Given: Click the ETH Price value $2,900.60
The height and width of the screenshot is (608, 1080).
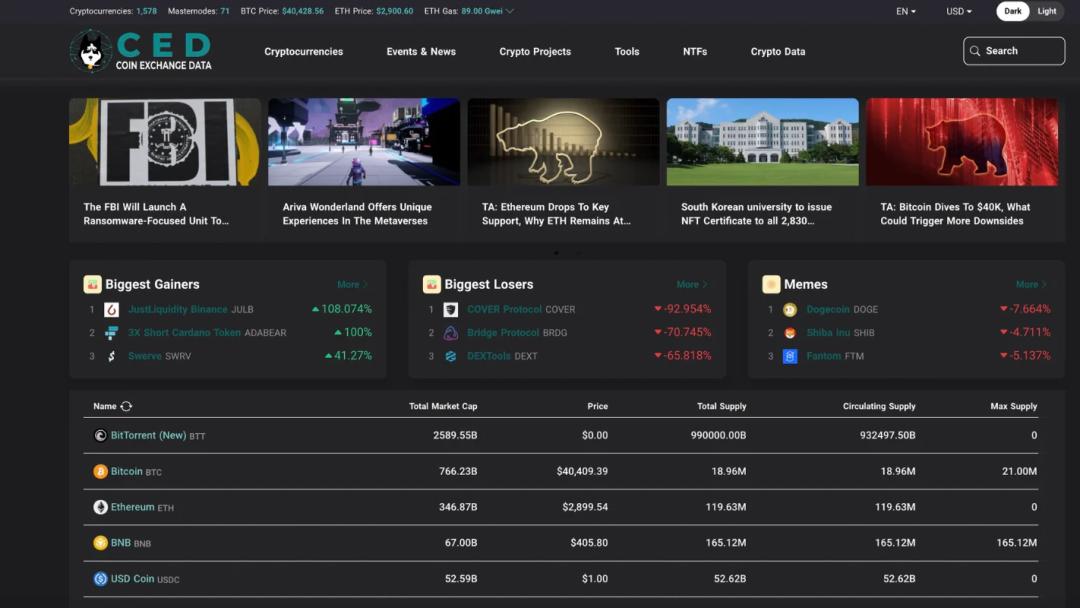Looking at the screenshot, I should pos(395,11).
